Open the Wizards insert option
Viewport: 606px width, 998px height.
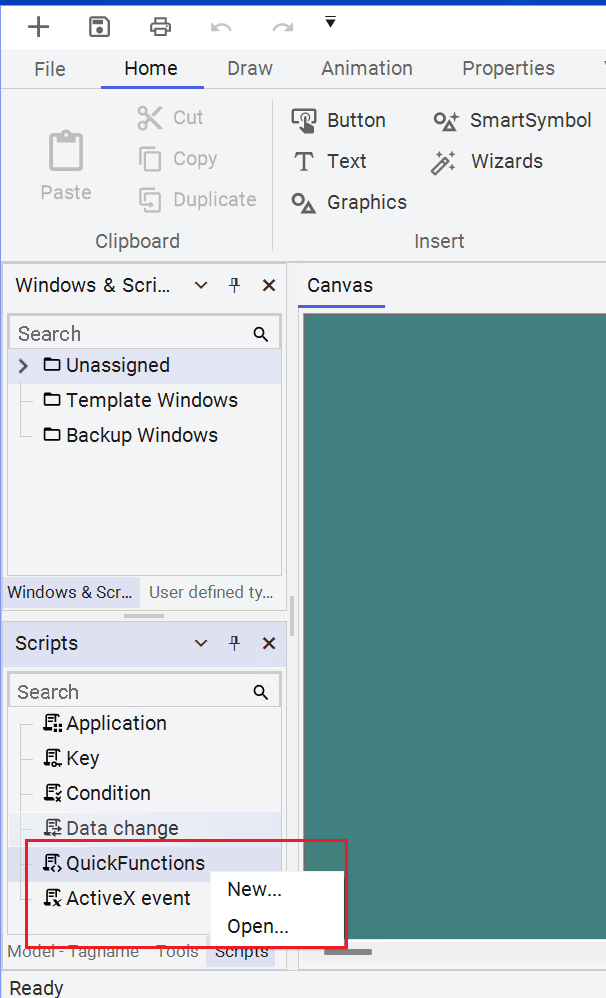tap(487, 162)
